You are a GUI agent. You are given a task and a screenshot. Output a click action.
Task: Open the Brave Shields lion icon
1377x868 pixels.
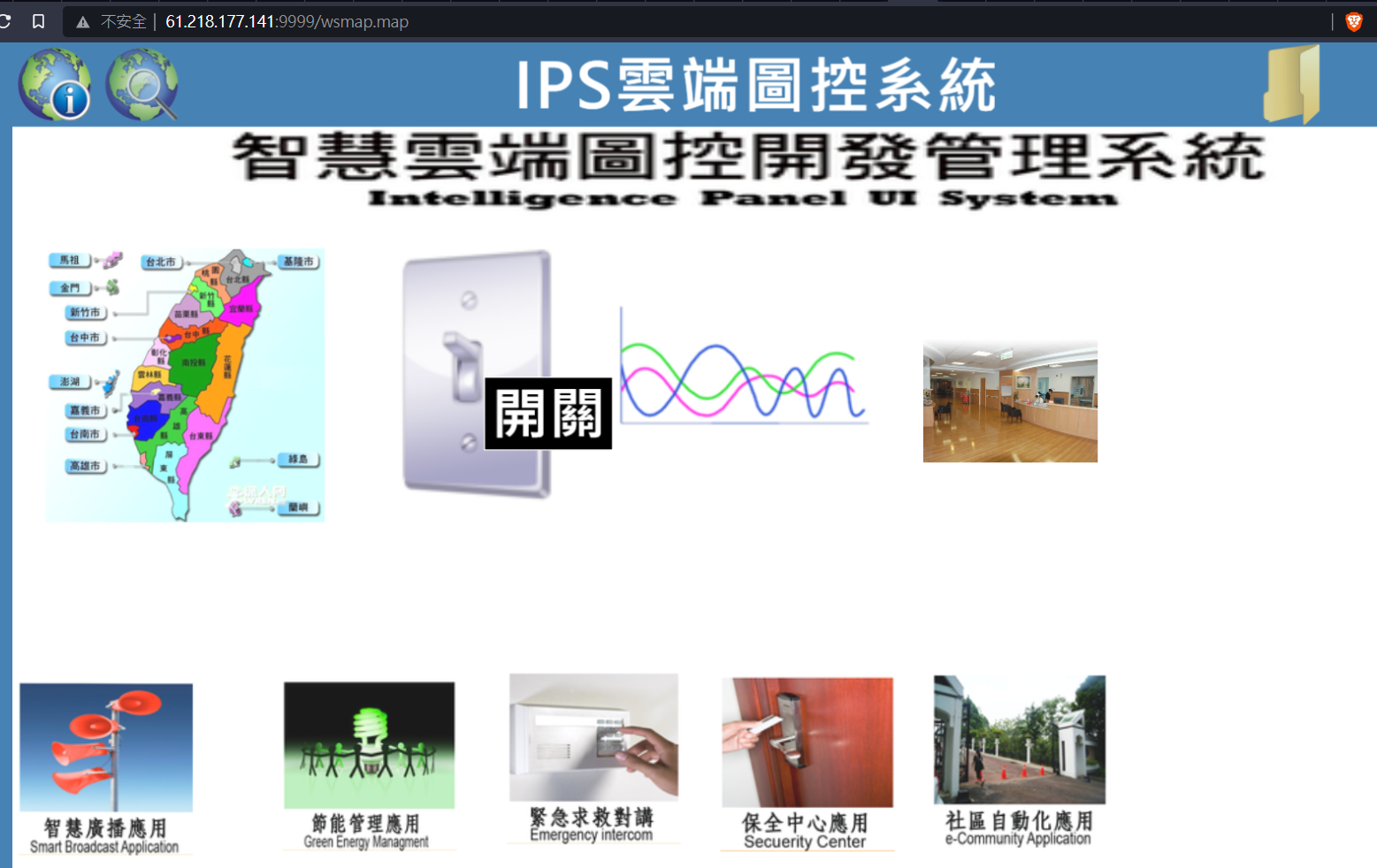point(1354,21)
